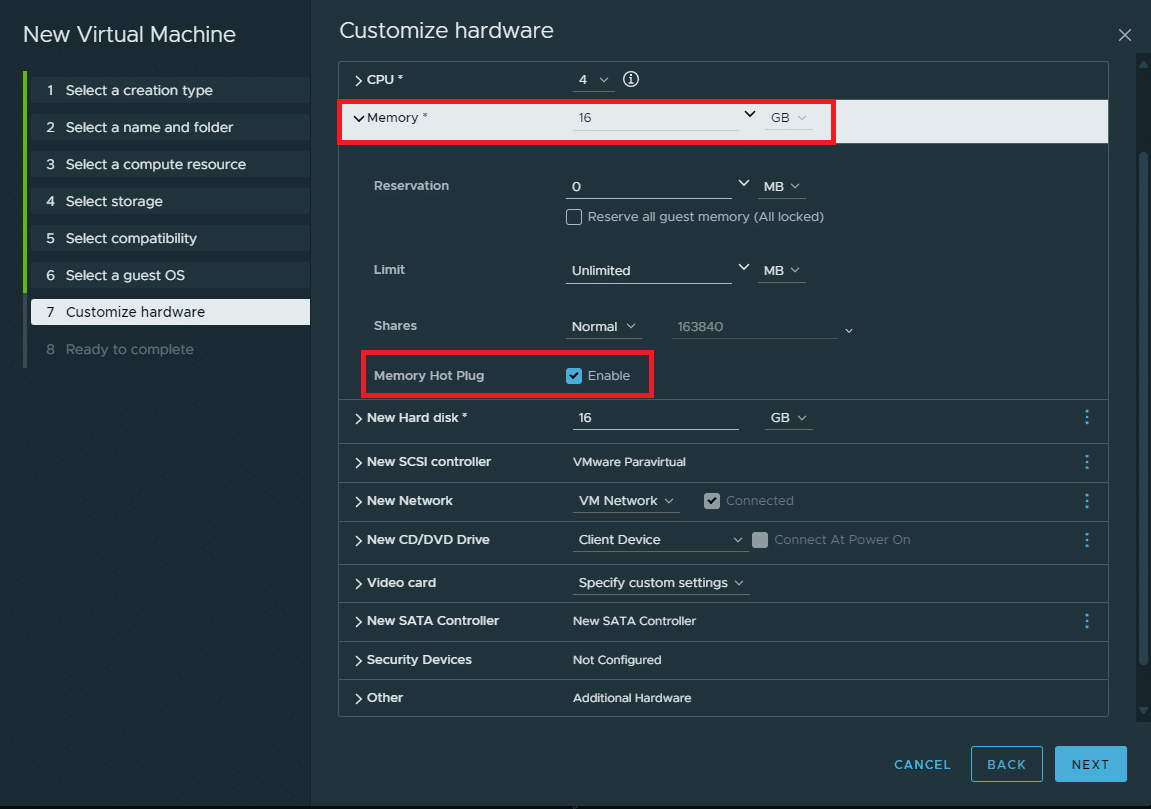Open the New SCSI controller options menu
Viewport: 1151px width, 809px height.
tap(1086, 462)
